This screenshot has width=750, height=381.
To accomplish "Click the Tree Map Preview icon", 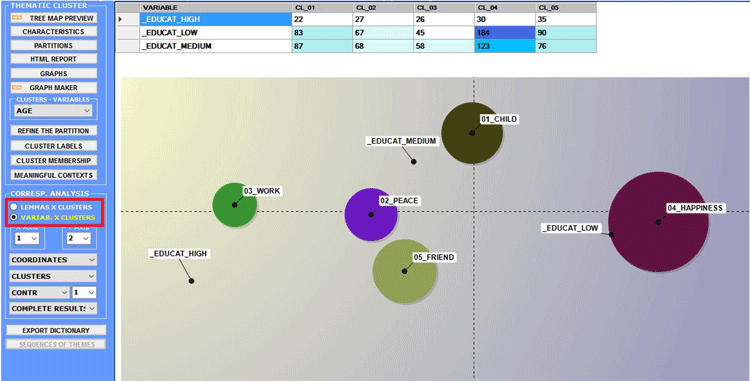I will (17, 18).
